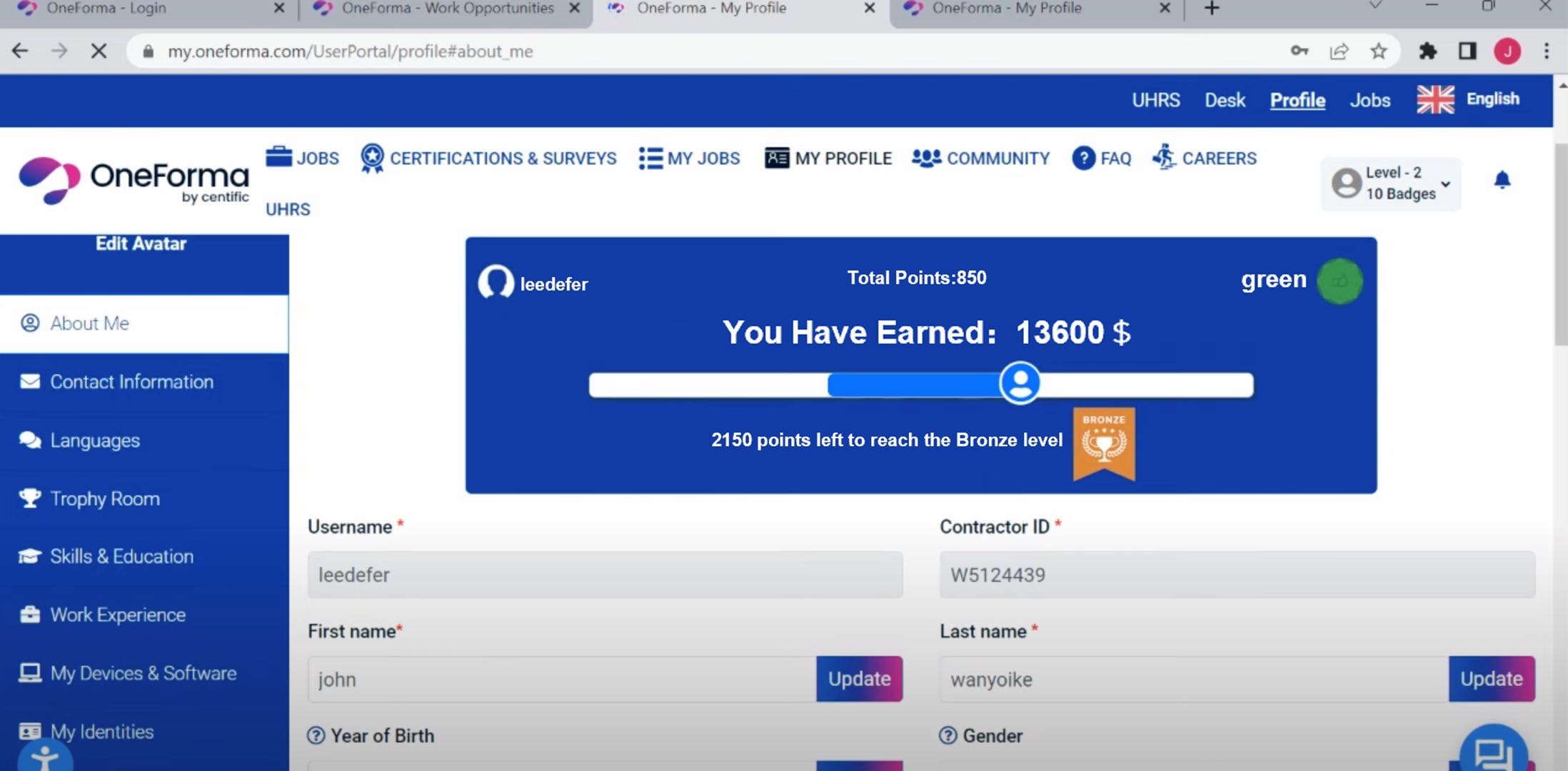Click into the First name input
1568x771 pixels.
563,679
